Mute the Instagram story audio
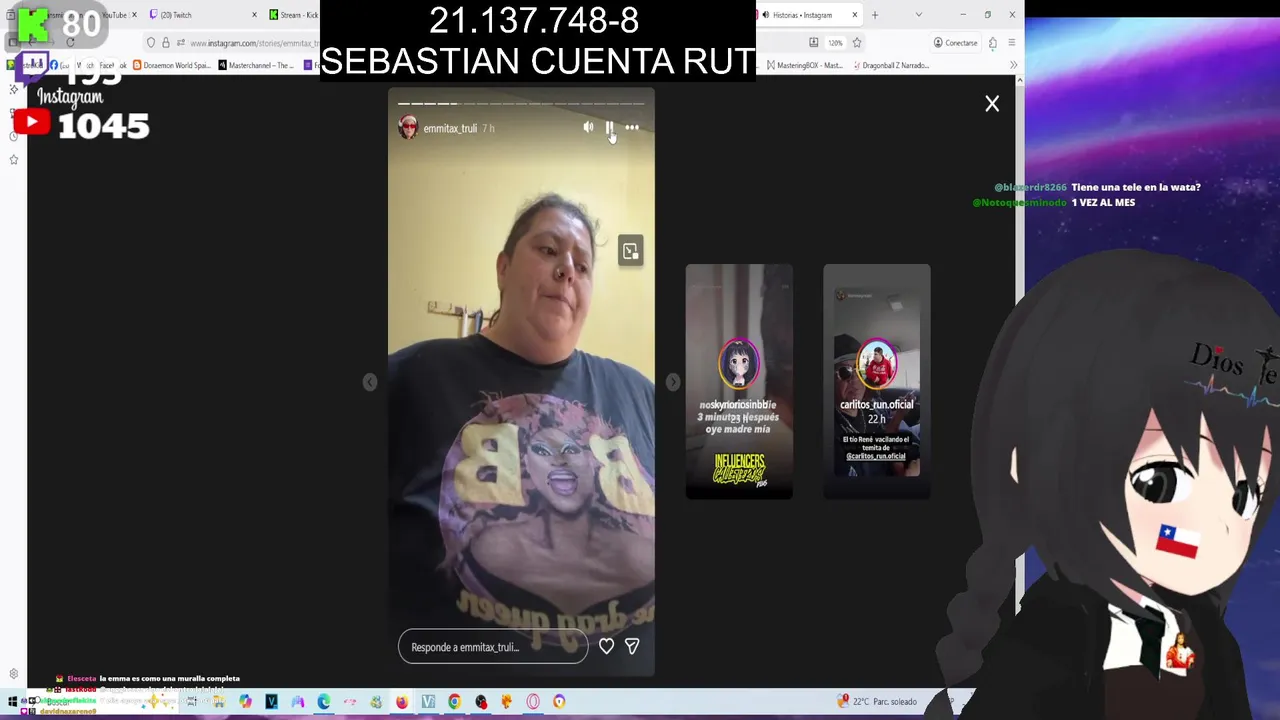 point(588,128)
